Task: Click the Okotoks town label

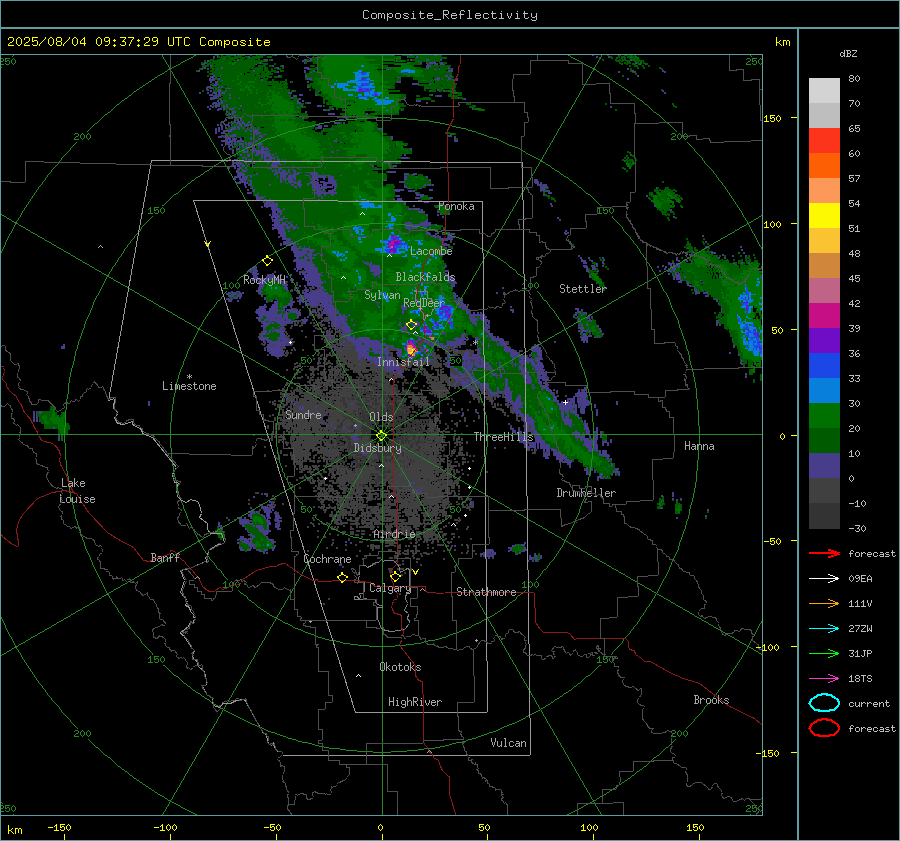Action: (400, 667)
